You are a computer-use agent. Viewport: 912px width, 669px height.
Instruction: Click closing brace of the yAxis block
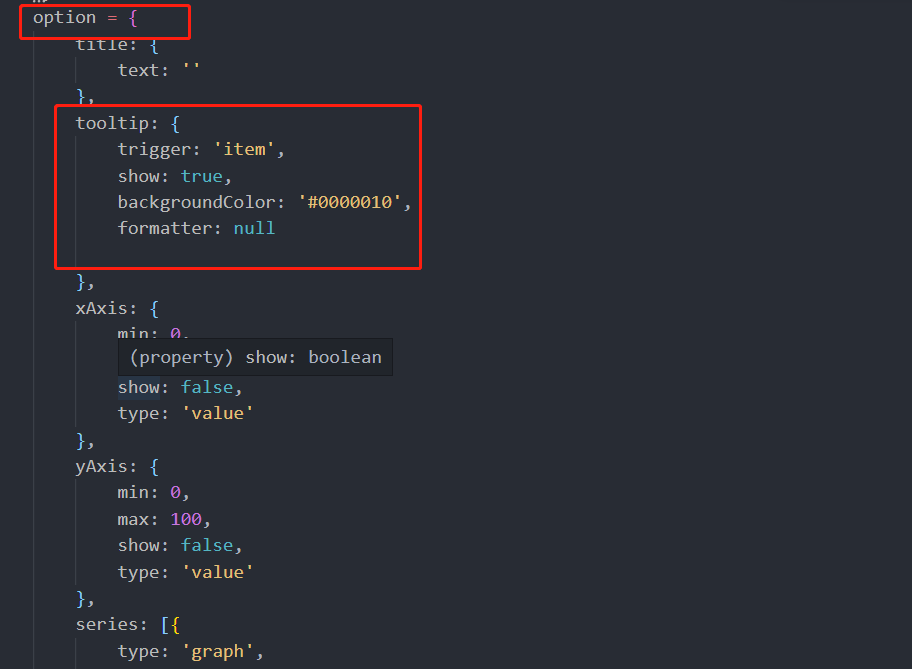(x=81, y=599)
